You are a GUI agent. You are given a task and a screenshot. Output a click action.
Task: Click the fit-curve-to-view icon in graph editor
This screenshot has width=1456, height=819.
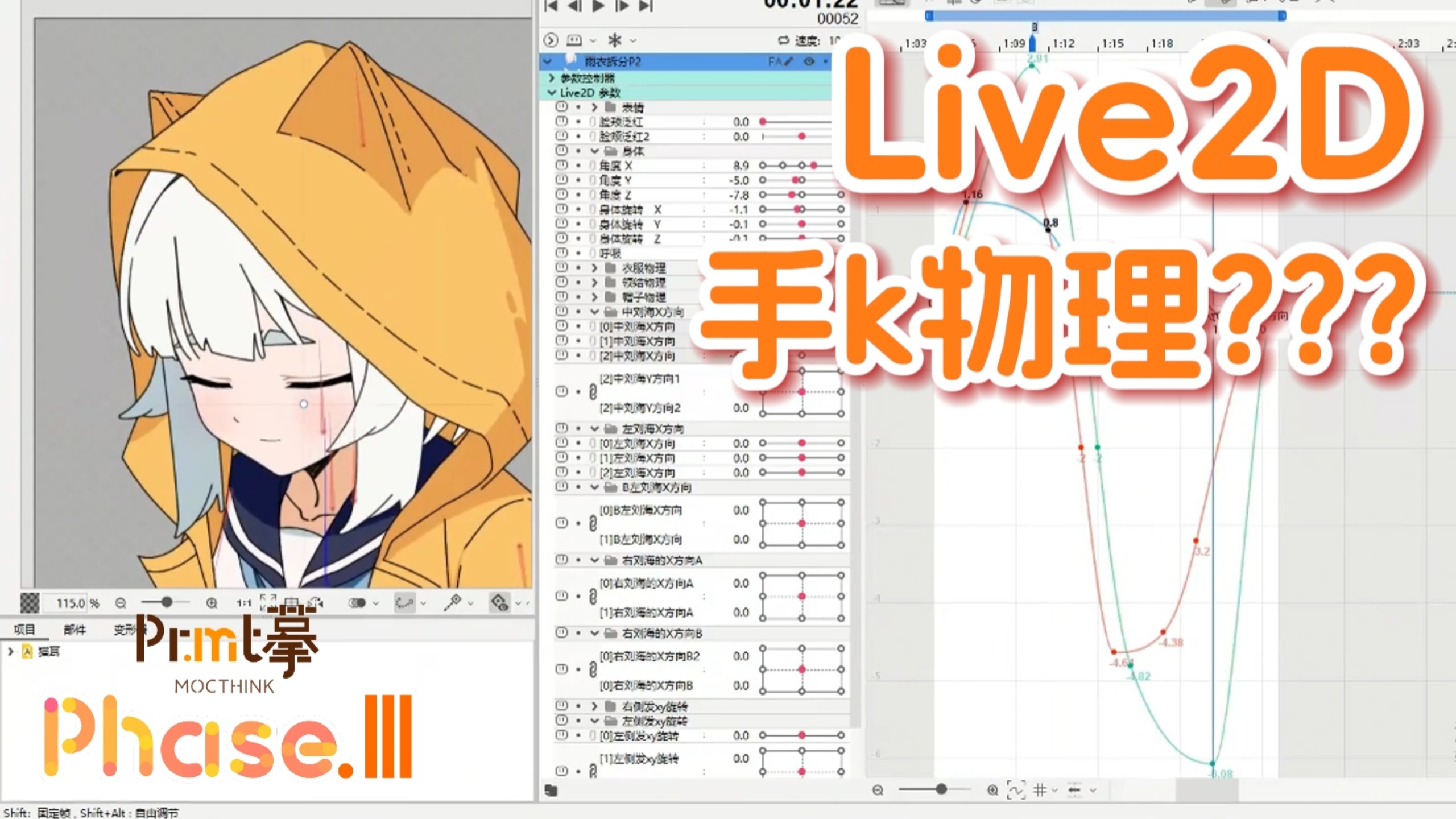[1016, 790]
